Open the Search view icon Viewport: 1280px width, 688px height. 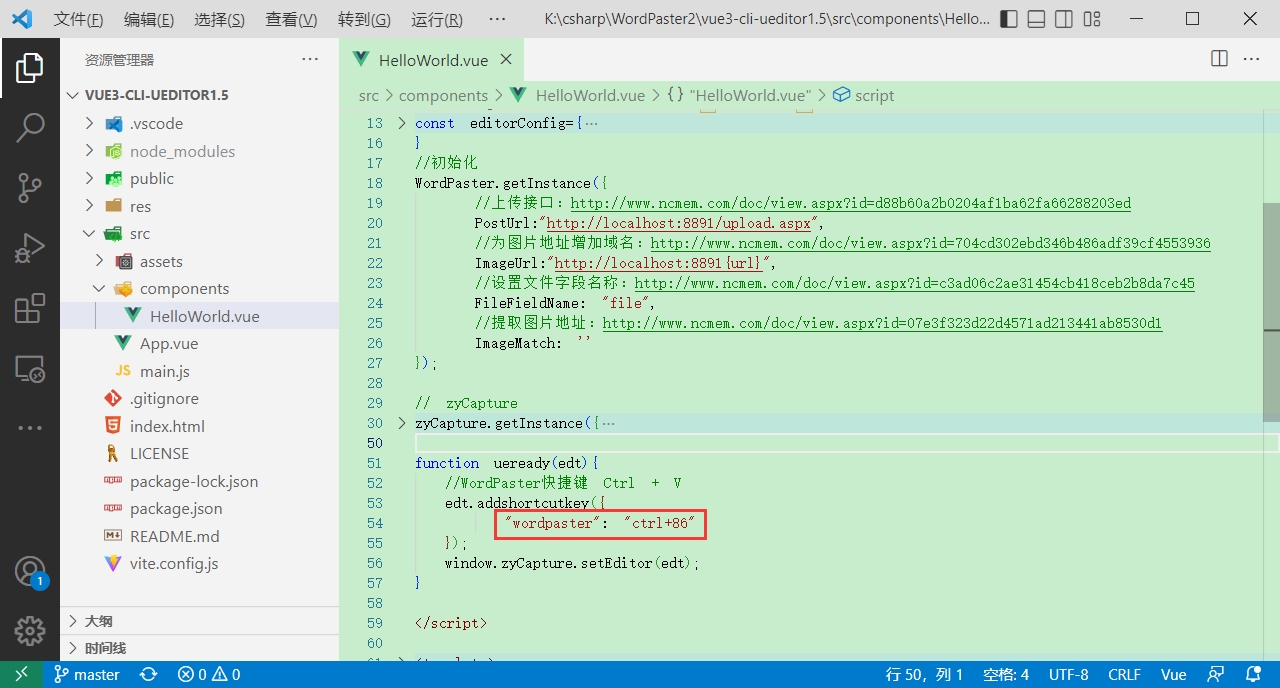(29, 127)
